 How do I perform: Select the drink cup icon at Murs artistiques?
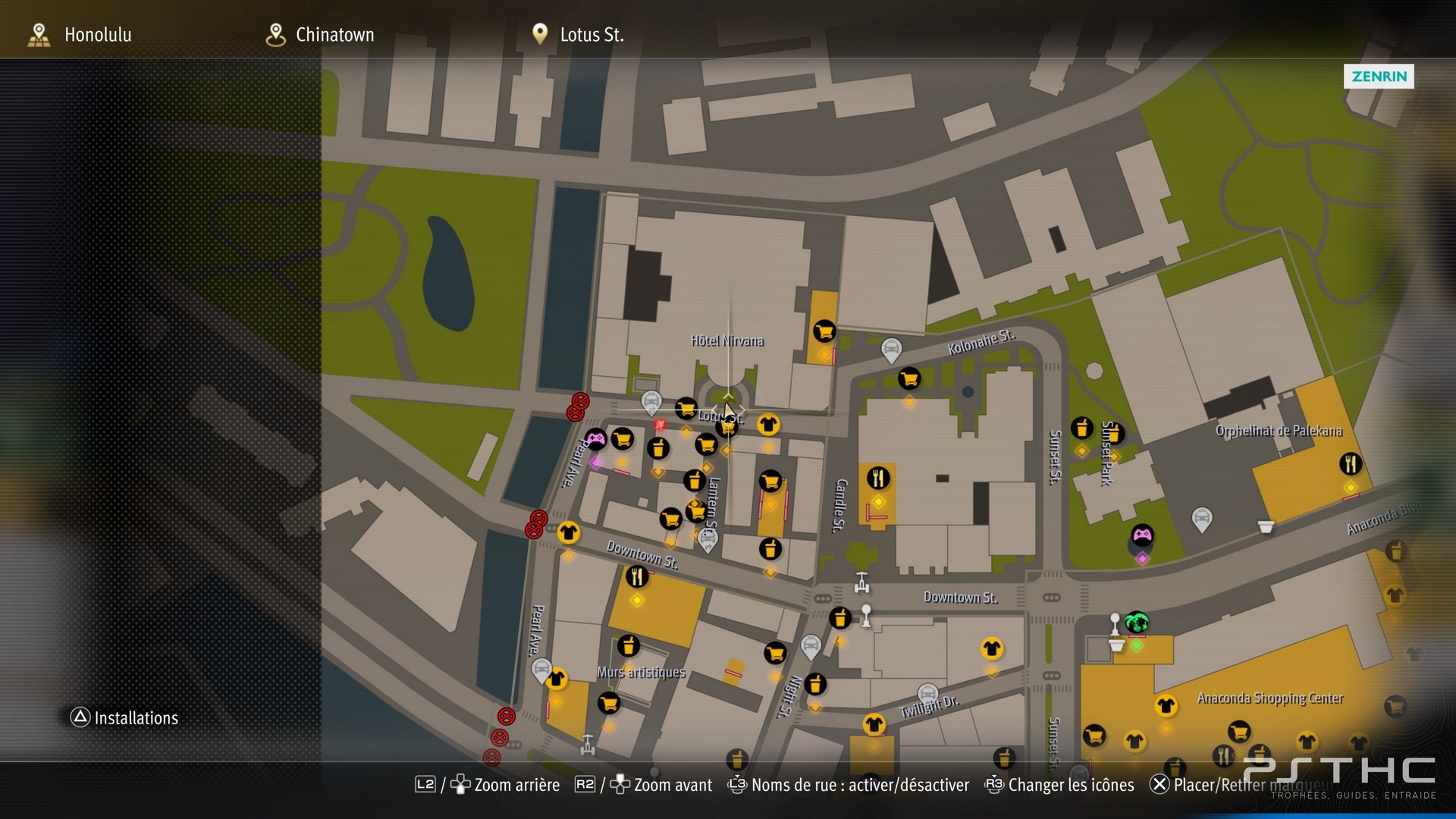(x=628, y=646)
